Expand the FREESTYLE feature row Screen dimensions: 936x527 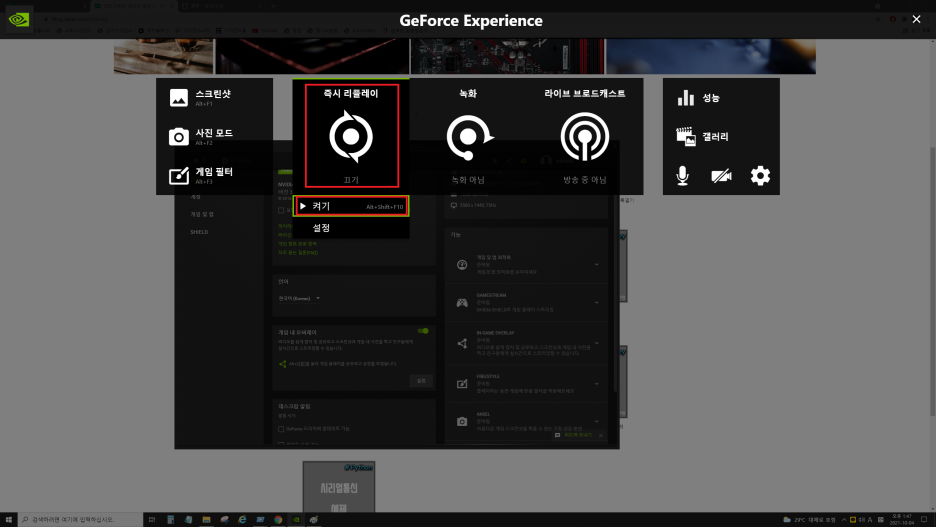[x=526, y=384]
